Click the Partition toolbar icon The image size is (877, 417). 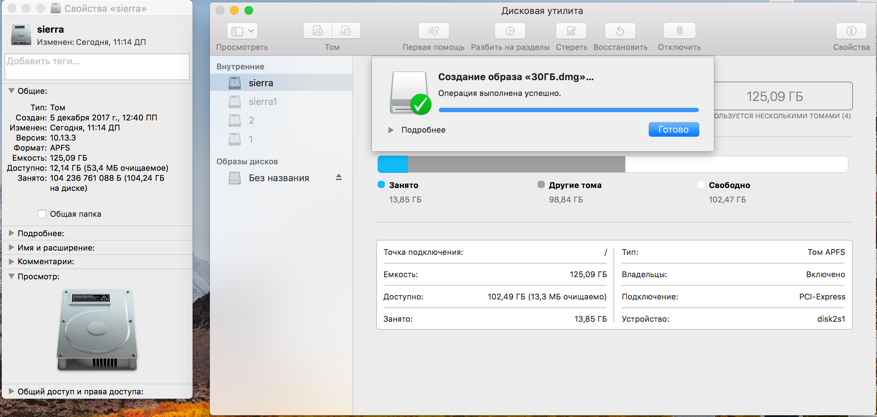click(x=510, y=31)
